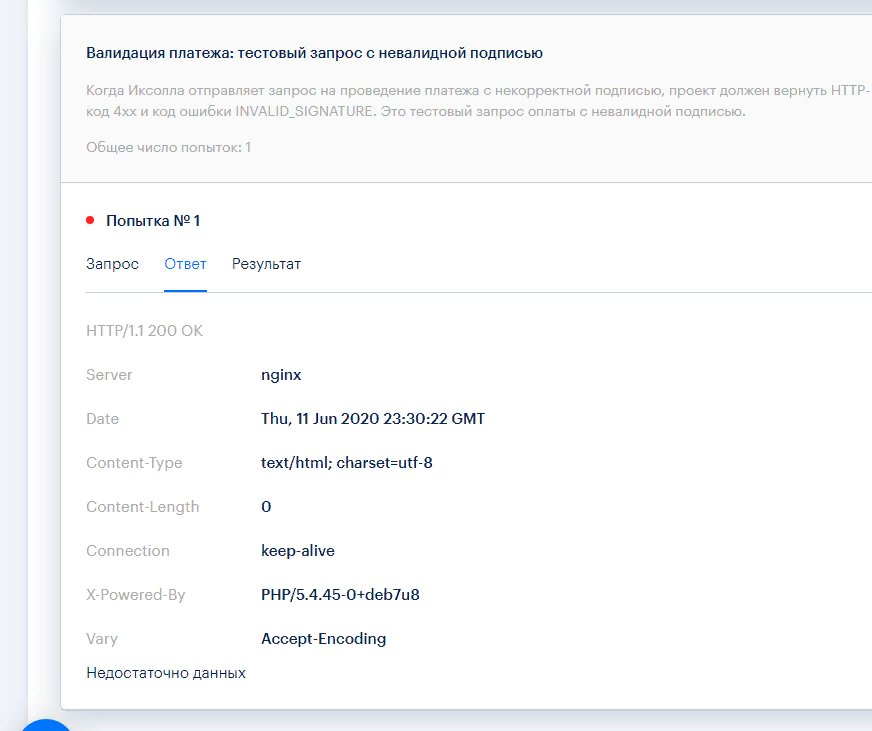872x731 pixels.
Task: Click the Accept-Encoding Vary value
Action: click(323, 639)
